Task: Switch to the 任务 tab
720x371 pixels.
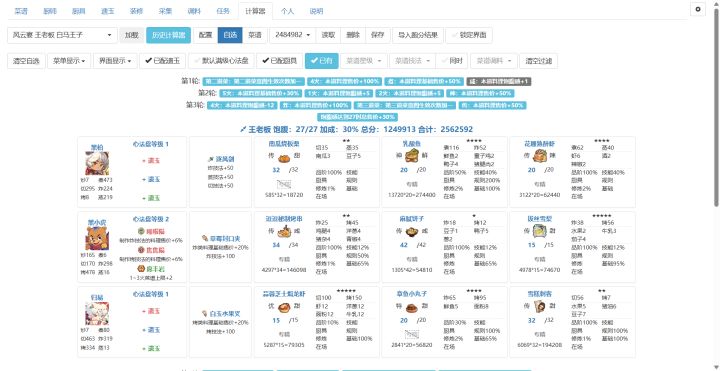Action: pyautogui.click(x=223, y=11)
